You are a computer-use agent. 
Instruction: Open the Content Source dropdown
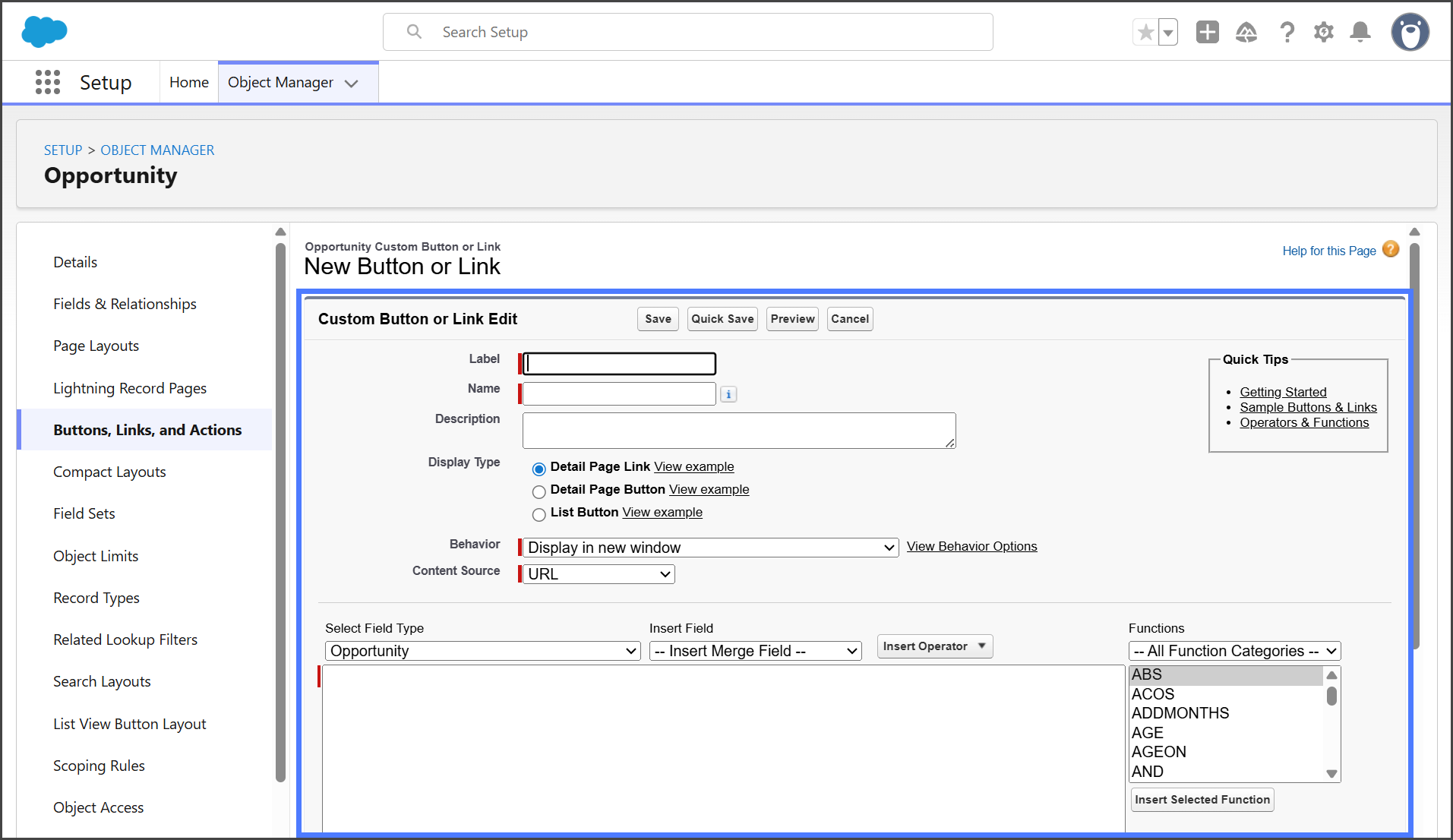[599, 574]
